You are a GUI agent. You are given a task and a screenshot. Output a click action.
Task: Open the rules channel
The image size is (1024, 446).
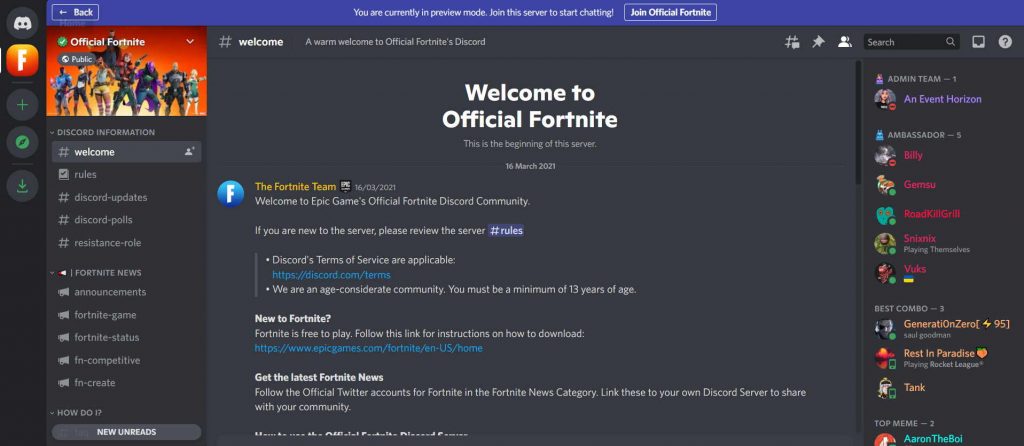(x=127, y=174)
